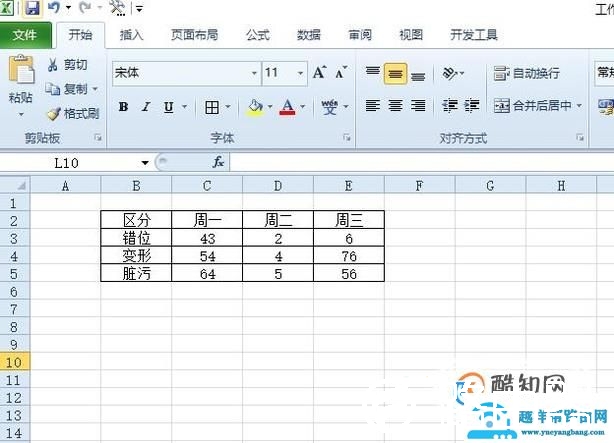This screenshot has height=443, width=614.
Task: Click the Decrease Indent icon
Action: (450, 106)
